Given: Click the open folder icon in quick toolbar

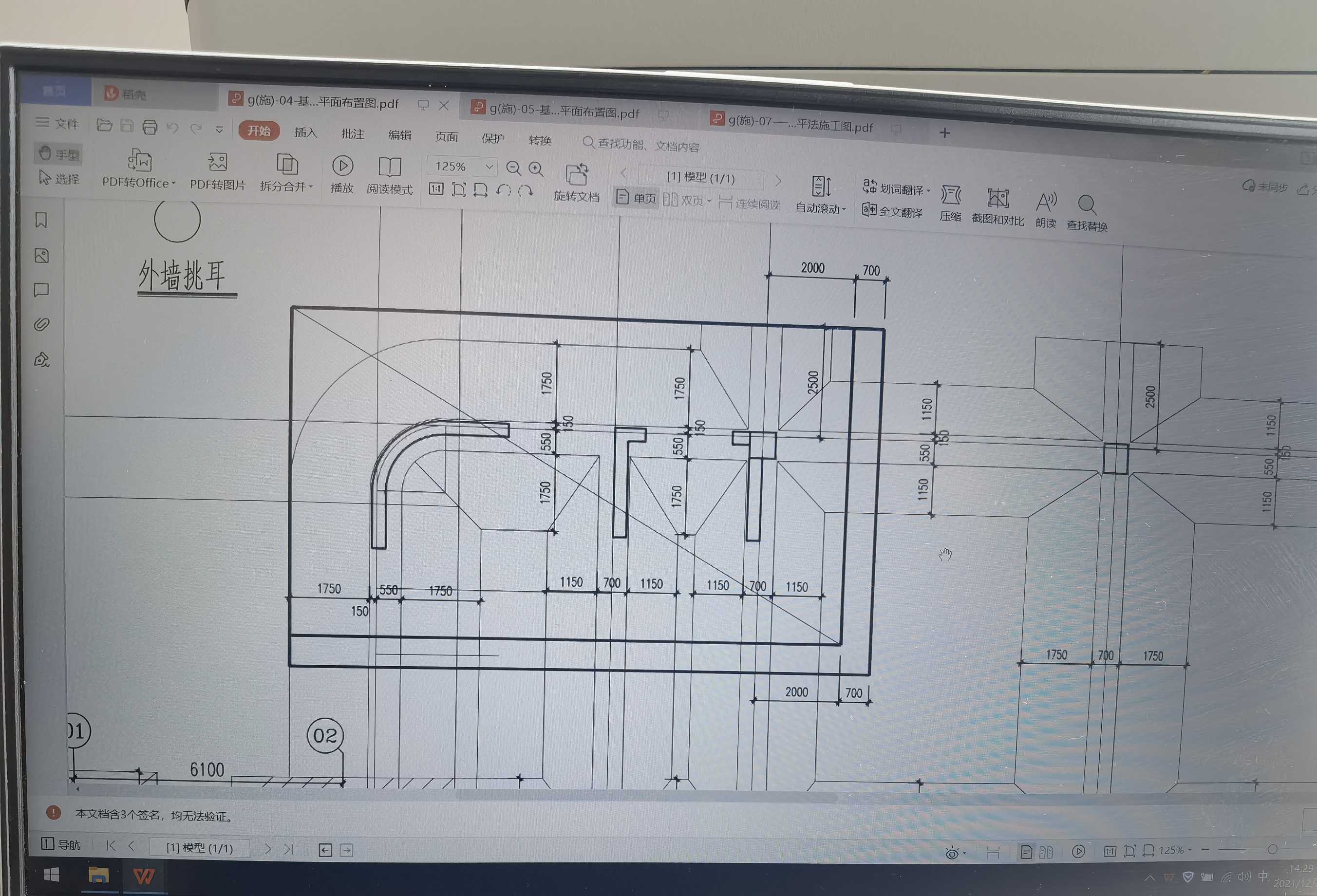Looking at the screenshot, I should click(104, 125).
